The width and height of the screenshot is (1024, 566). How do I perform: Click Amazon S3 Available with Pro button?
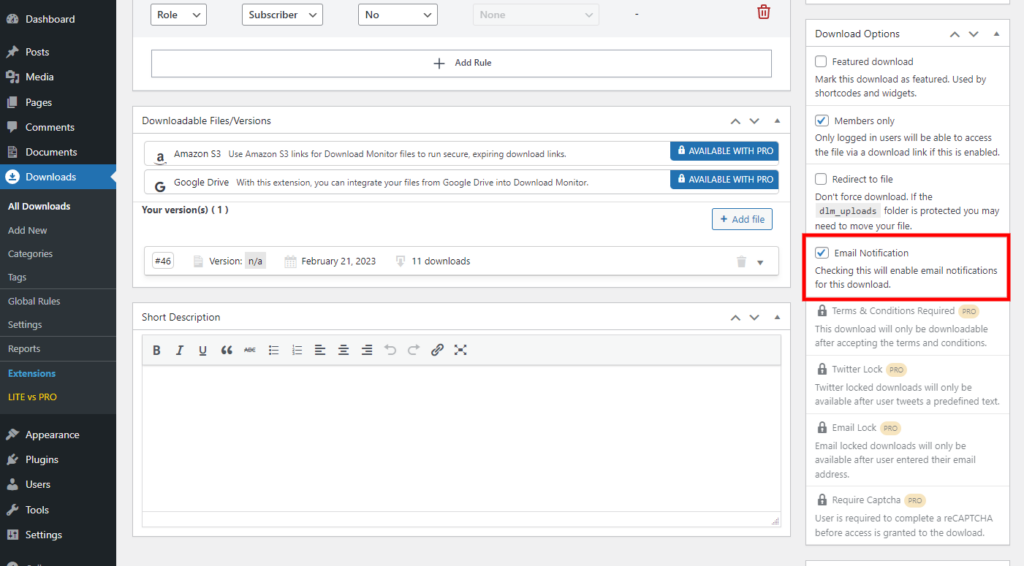pyautogui.click(x=724, y=151)
